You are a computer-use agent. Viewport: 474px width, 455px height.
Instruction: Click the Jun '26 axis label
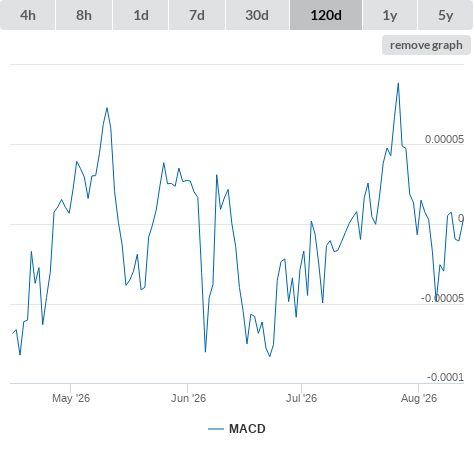point(188,398)
